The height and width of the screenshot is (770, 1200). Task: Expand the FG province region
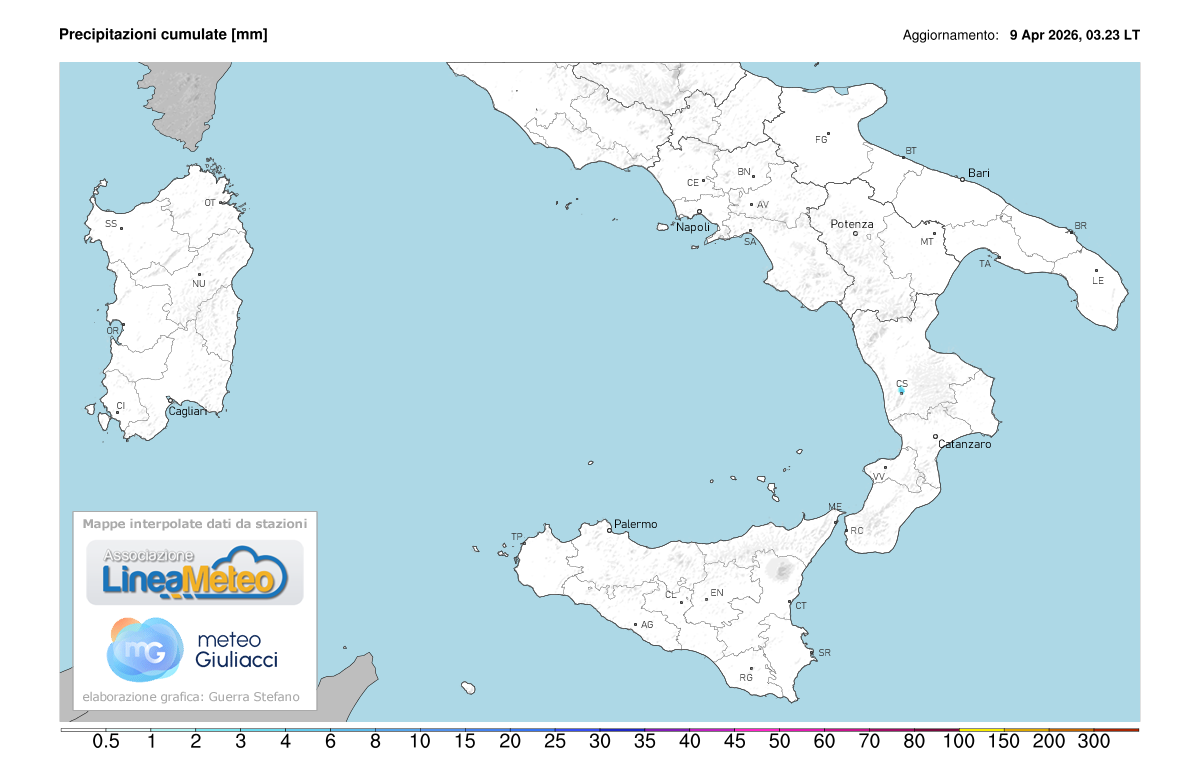click(822, 138)
